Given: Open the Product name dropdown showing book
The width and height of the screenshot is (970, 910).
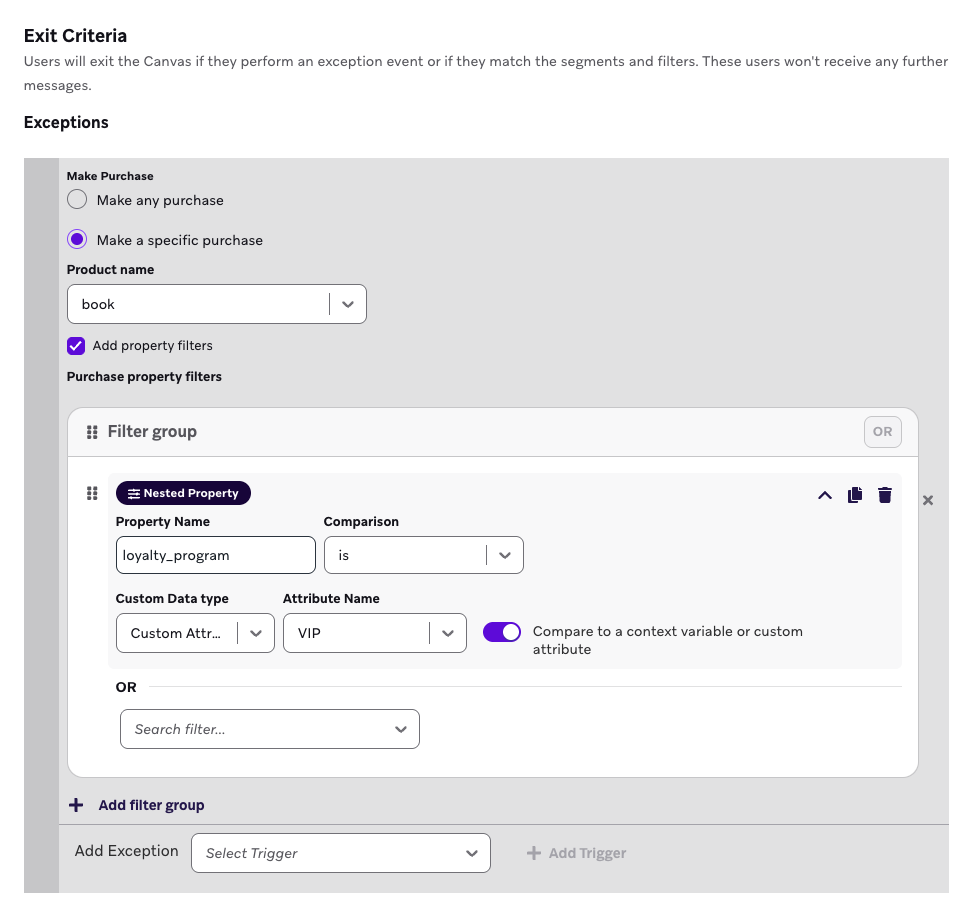Looking at the screenshot, I should pos(216,304).
